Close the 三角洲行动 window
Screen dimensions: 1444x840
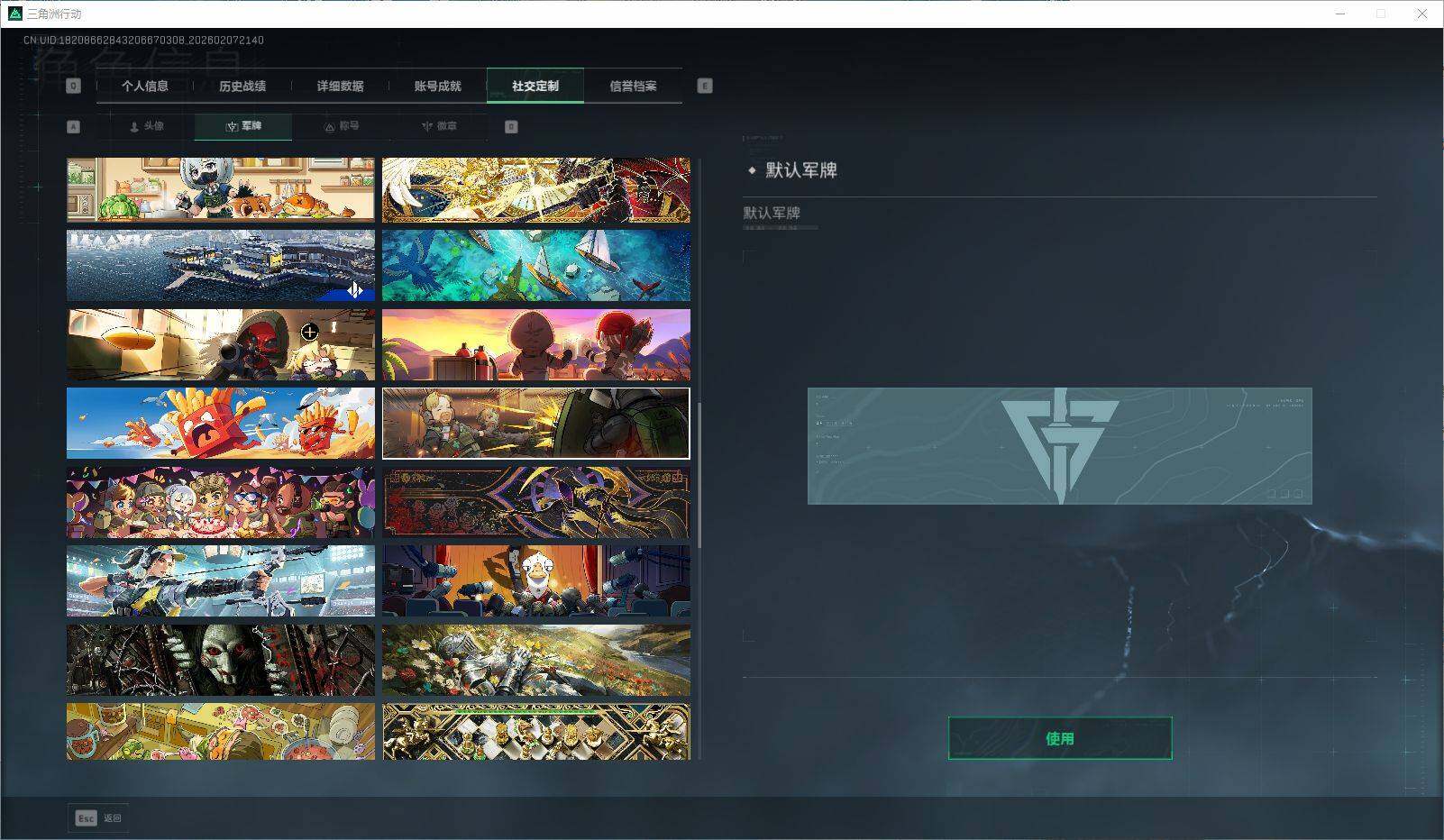1422,14
